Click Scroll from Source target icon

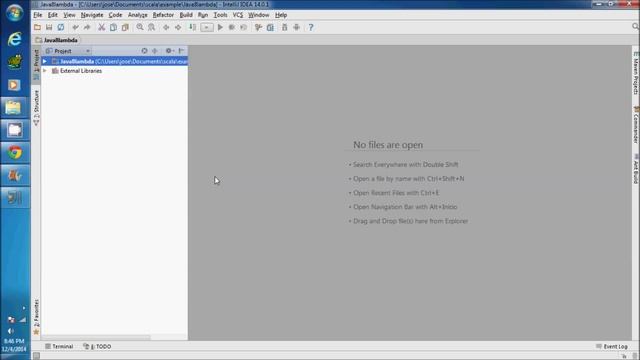click(144, 51)
